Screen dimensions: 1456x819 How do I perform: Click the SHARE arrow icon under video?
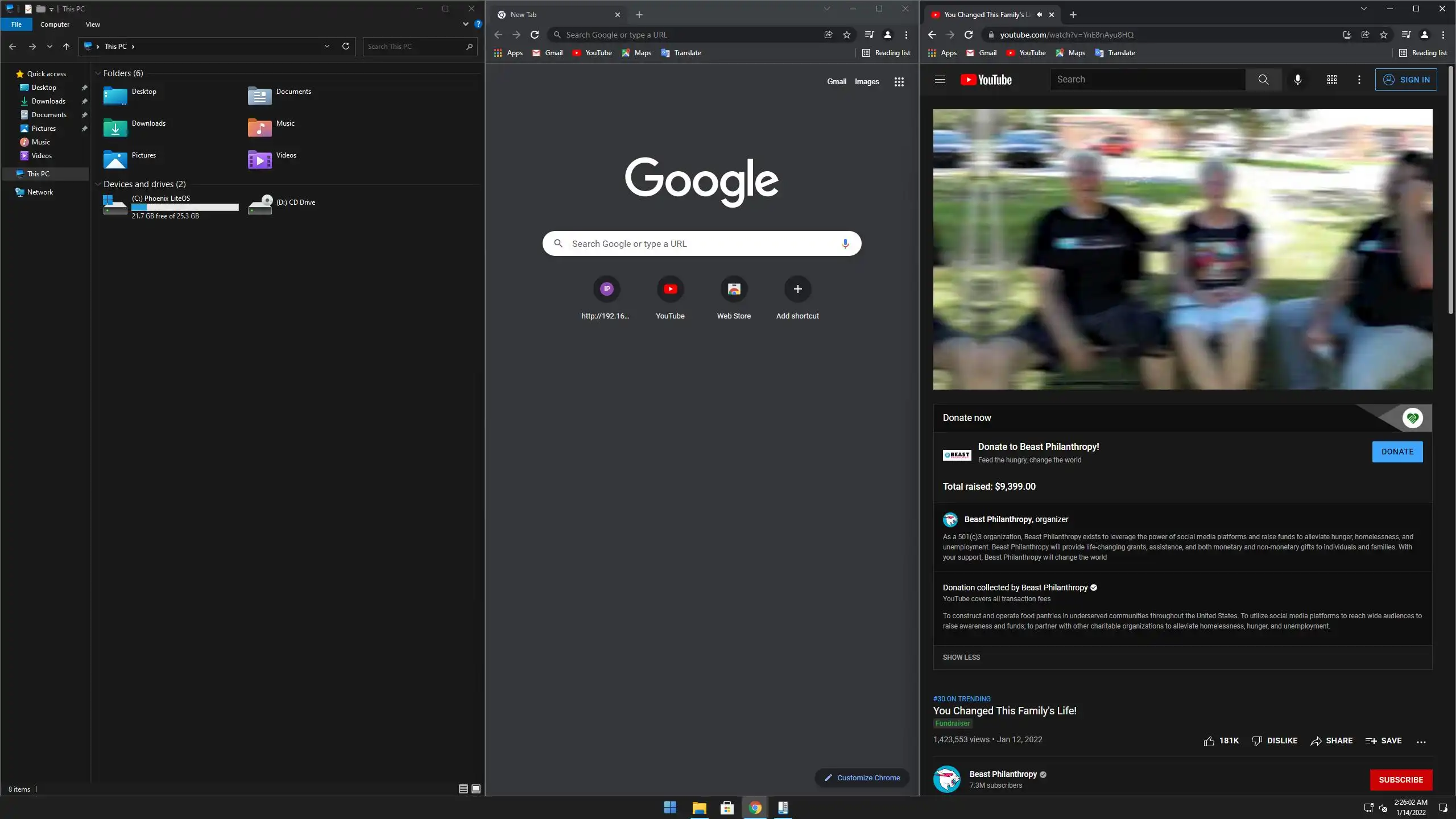1316,741
